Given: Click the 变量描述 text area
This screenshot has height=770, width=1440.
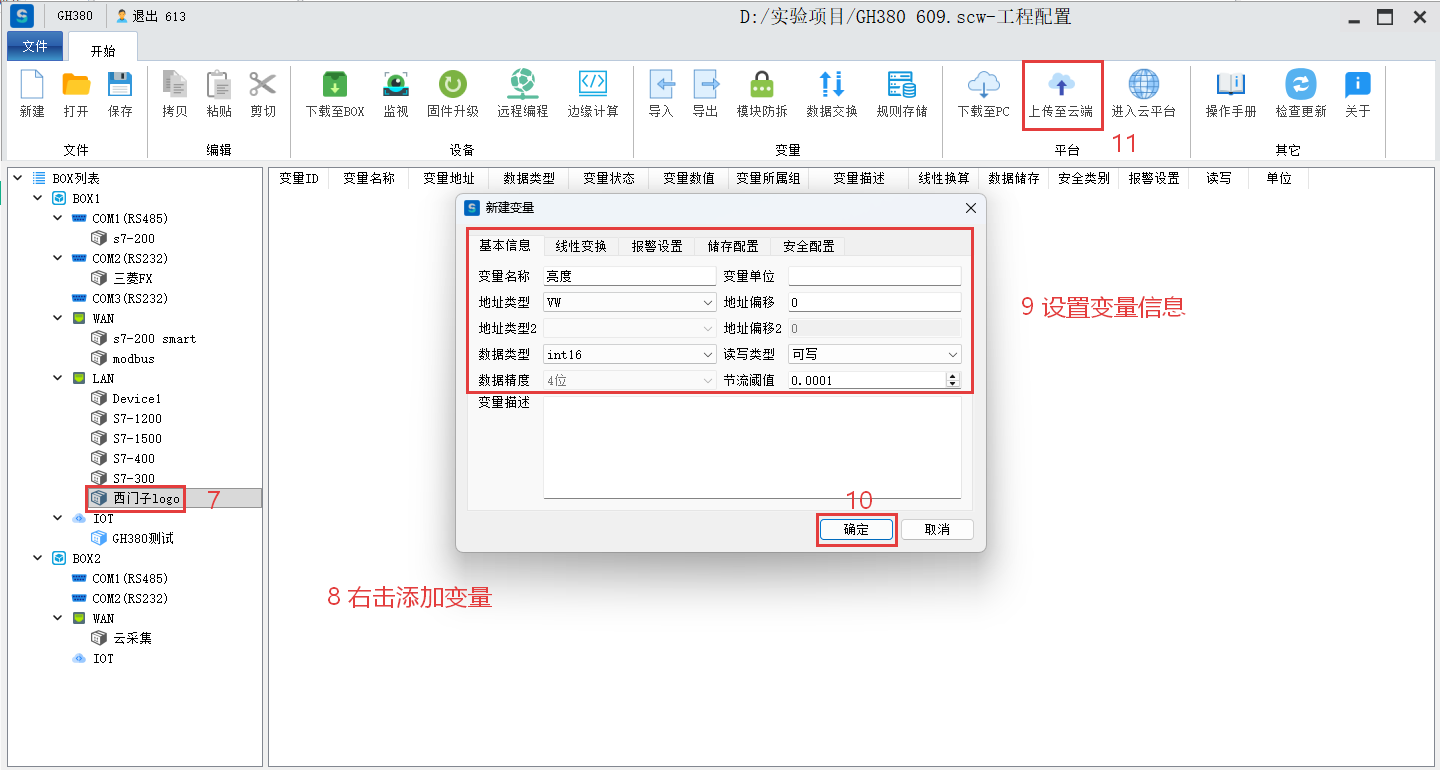Looking at the screenshot, I should (x=752, y=447).
